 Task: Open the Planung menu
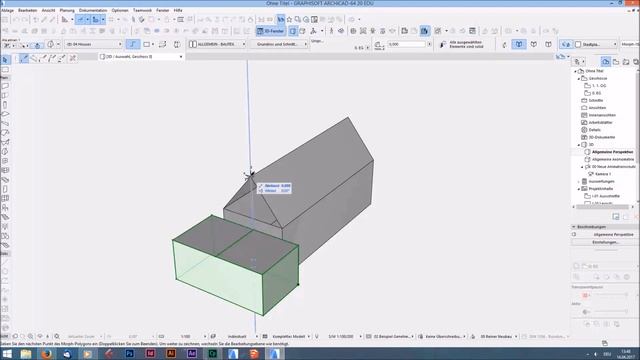pos(67,10)
